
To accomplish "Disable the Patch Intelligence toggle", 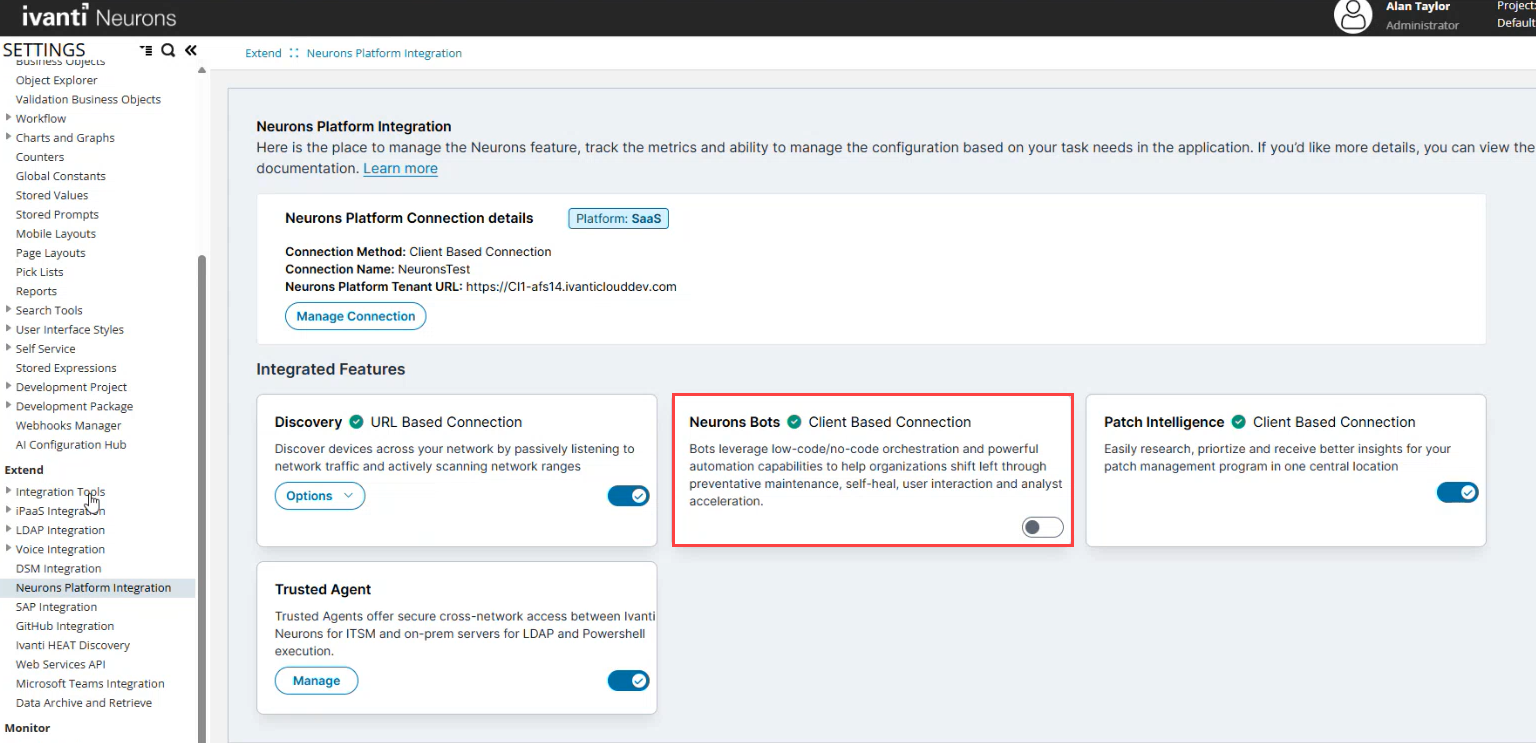I will click(x=1457, y=492).
